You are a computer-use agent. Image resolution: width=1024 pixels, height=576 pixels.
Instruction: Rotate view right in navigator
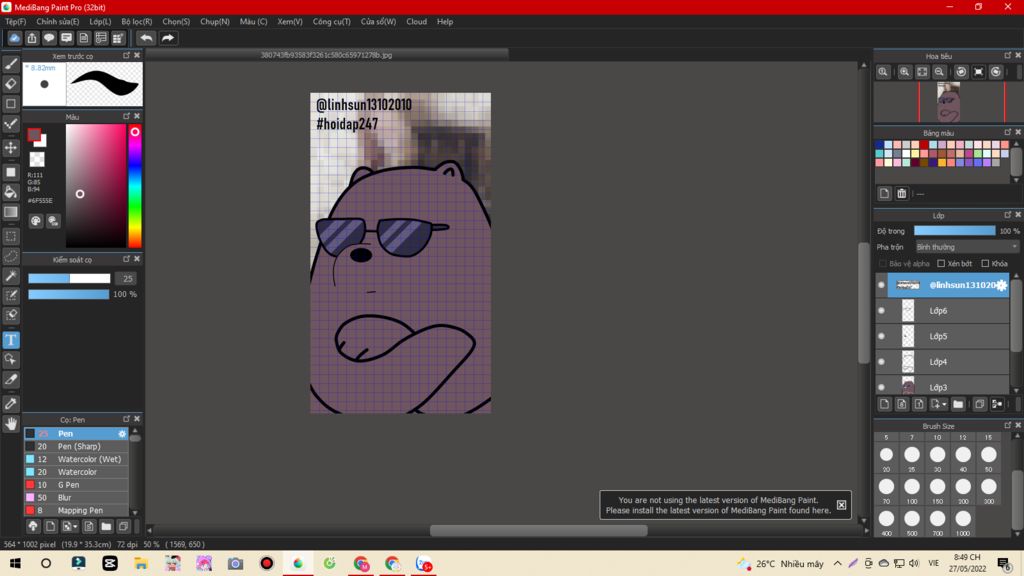click(x=996, y=72)
